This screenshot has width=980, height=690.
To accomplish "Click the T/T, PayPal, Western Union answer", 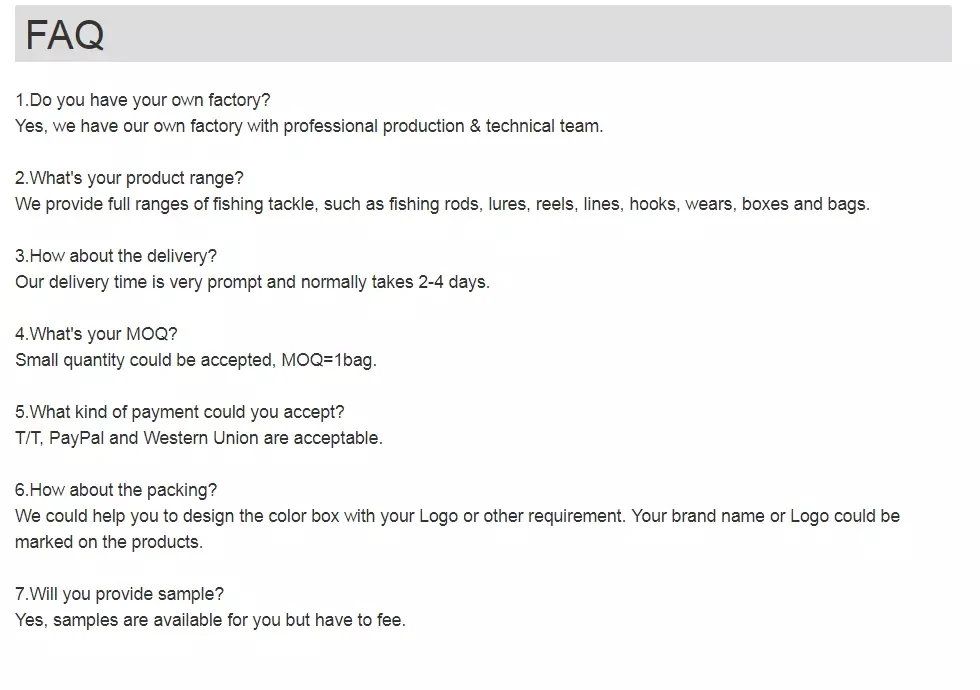I will (x=198, y=438).
